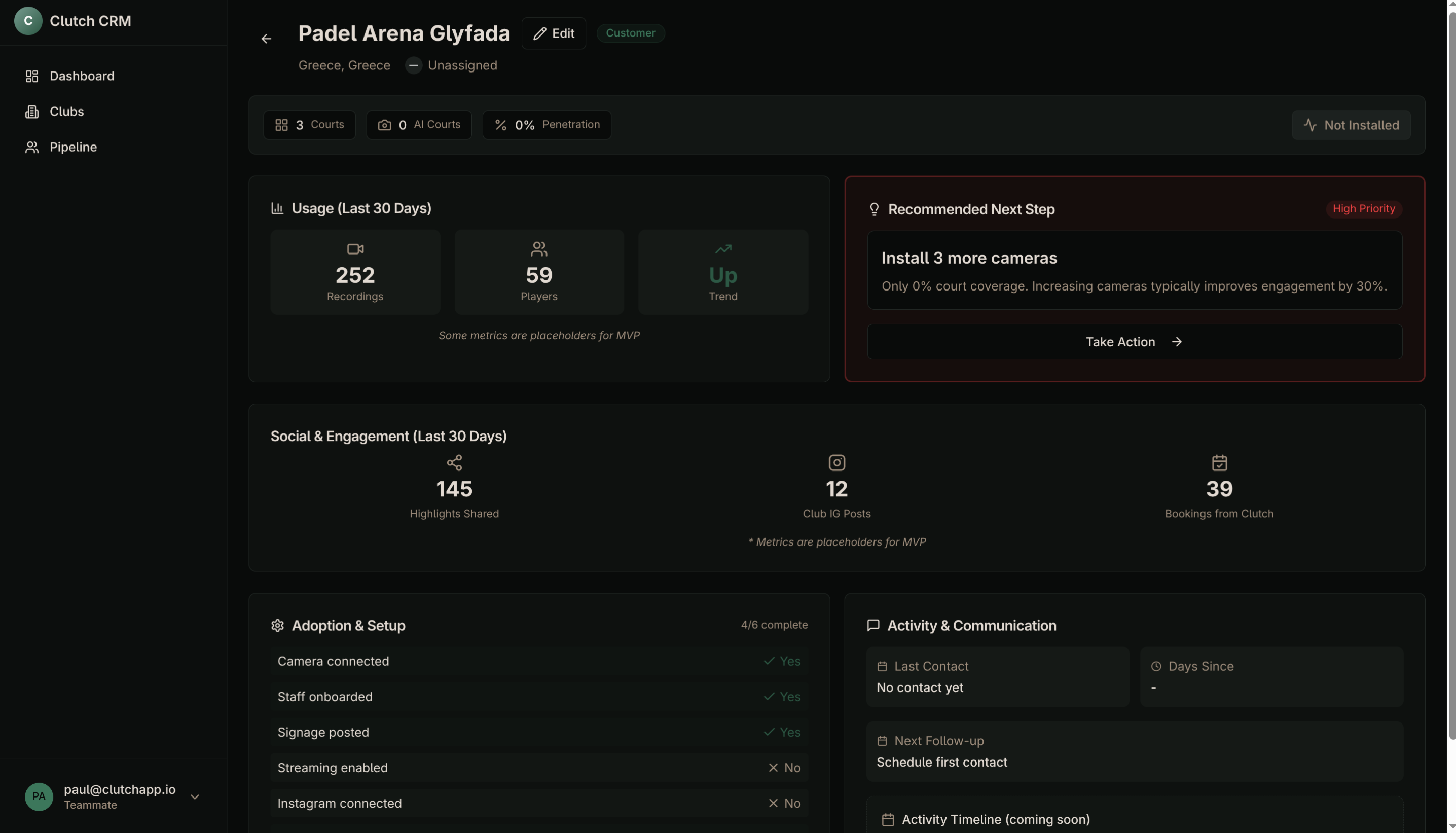This screenshot has height=833, width=1456.
Task: Click the Edit button next to club name
Action: coord(553,33)
